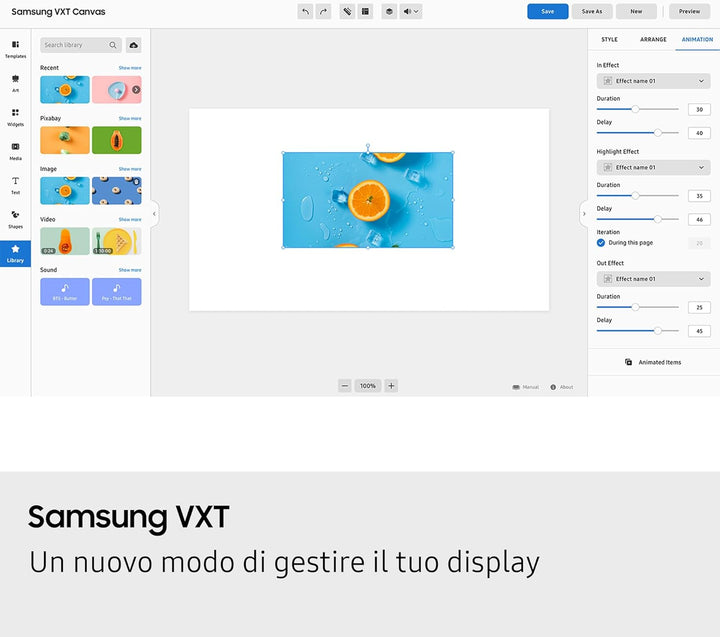Select the Pixabay broccoli thumbnail on orange
The image size is (720, 637).
65,140
